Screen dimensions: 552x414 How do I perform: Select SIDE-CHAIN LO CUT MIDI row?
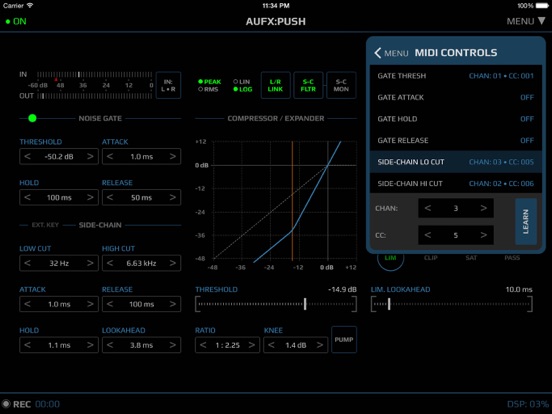[x=456, y=162]
